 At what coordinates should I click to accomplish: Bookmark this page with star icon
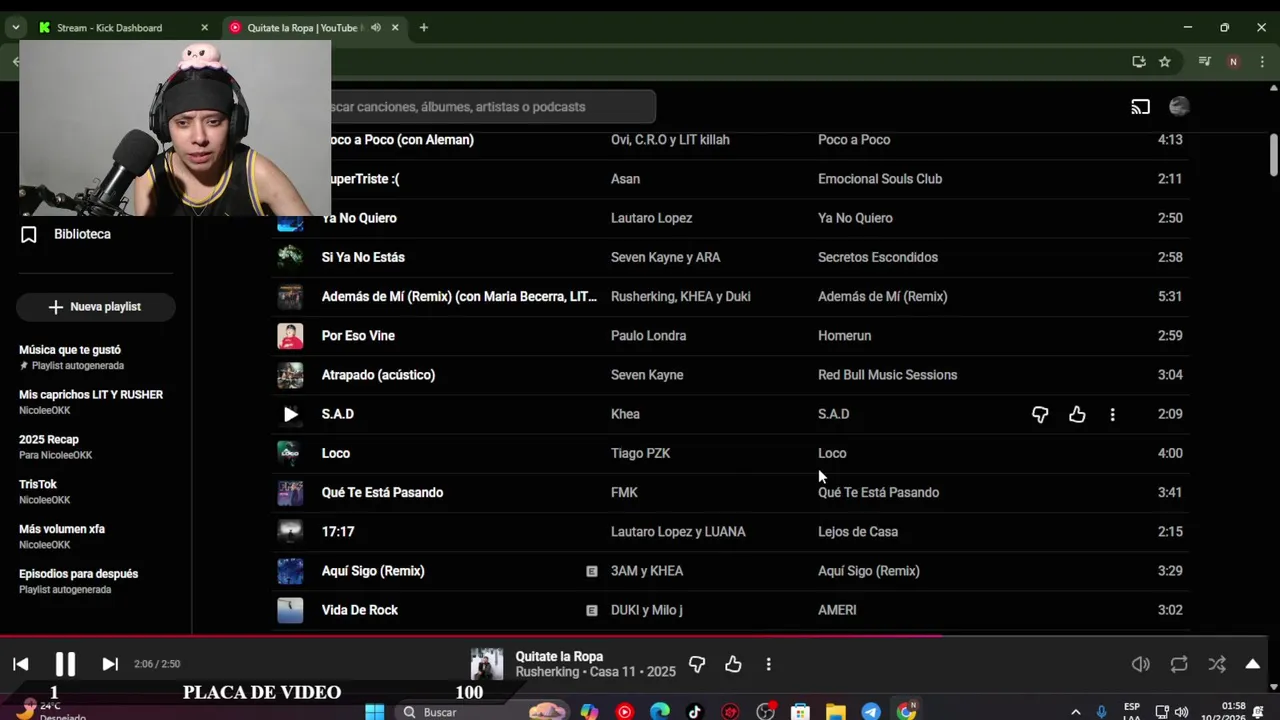point(1164,62)
